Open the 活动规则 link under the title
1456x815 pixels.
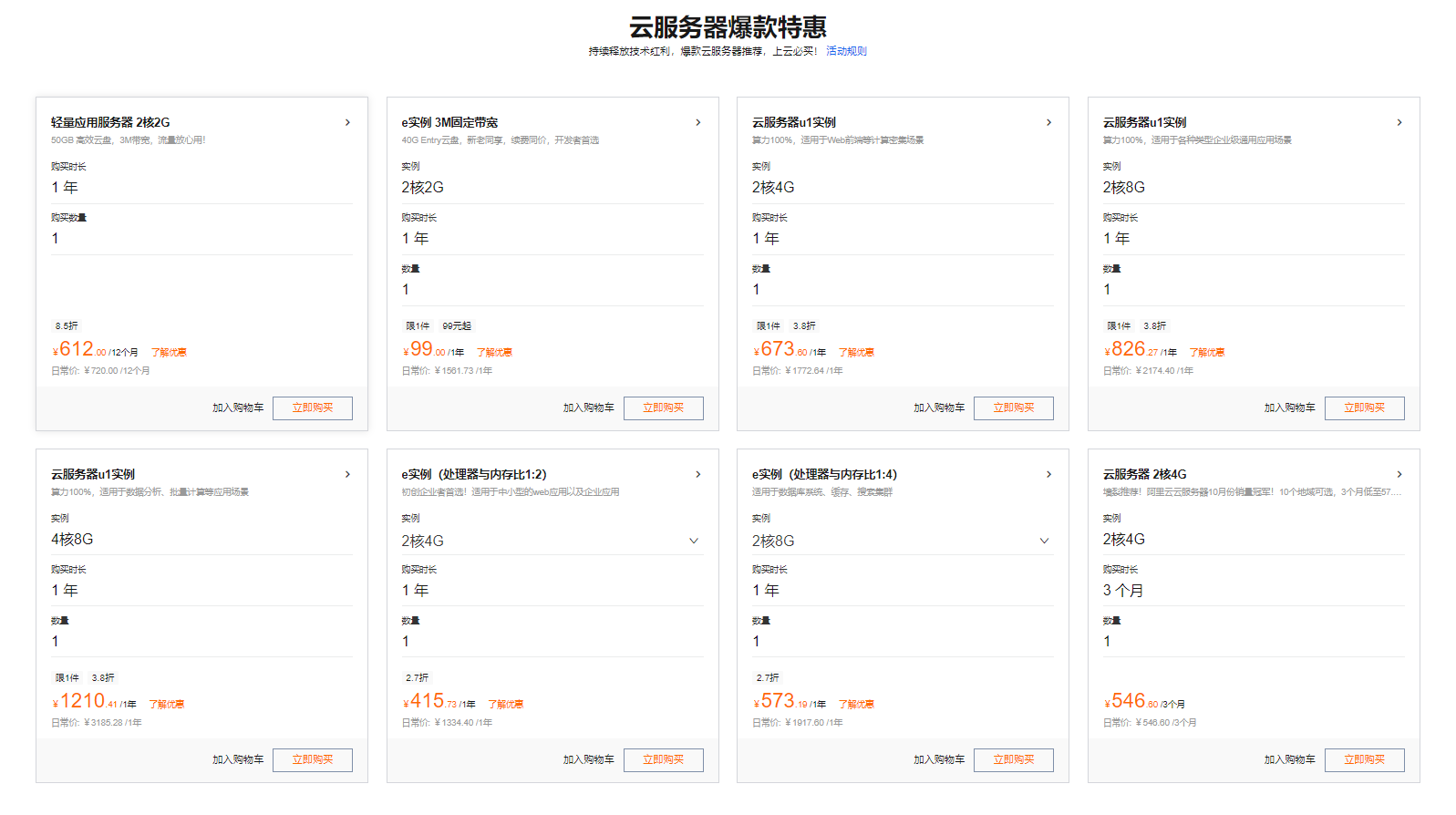click(846, 51)
